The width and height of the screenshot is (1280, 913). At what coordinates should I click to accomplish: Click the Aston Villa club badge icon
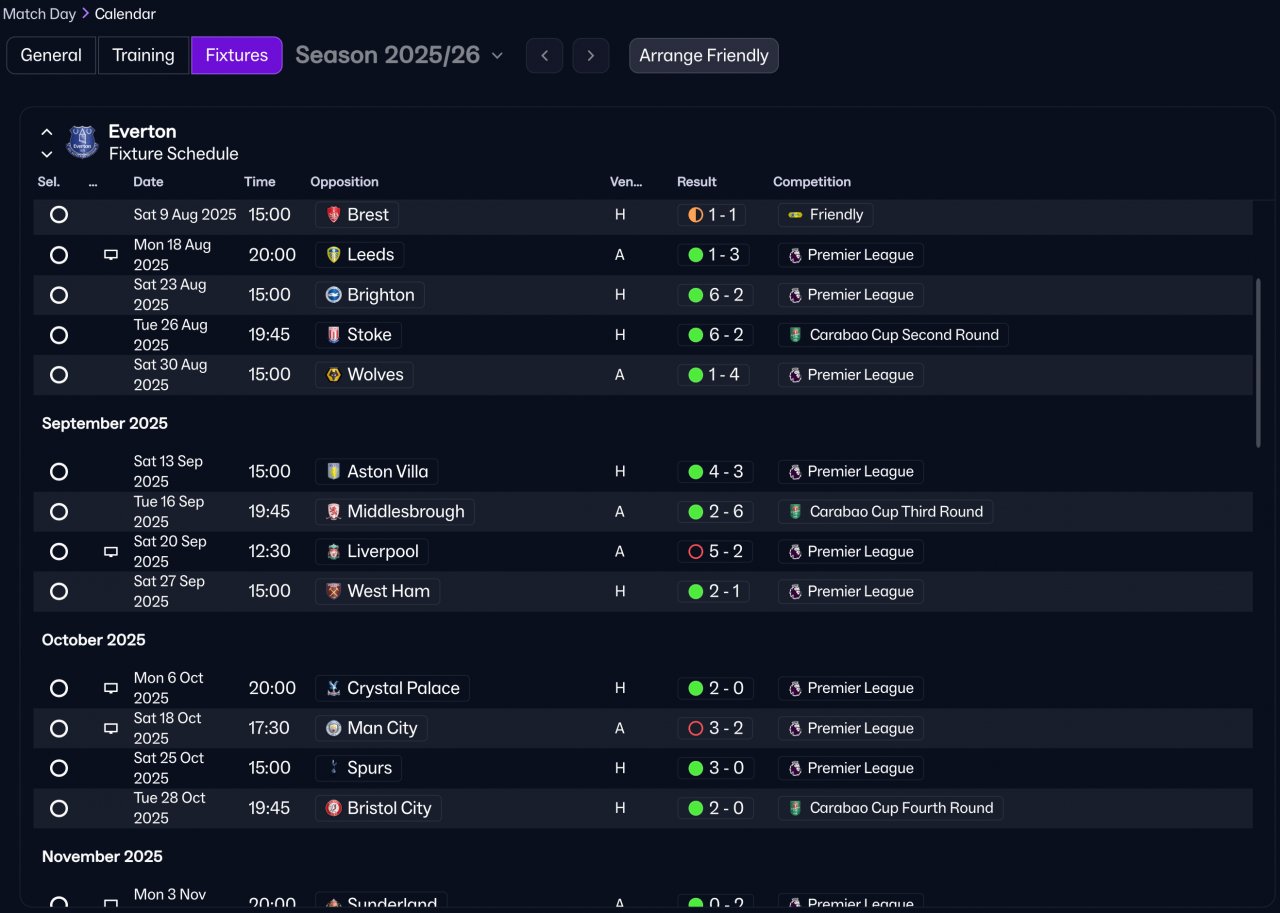click(x=334, y=472)
